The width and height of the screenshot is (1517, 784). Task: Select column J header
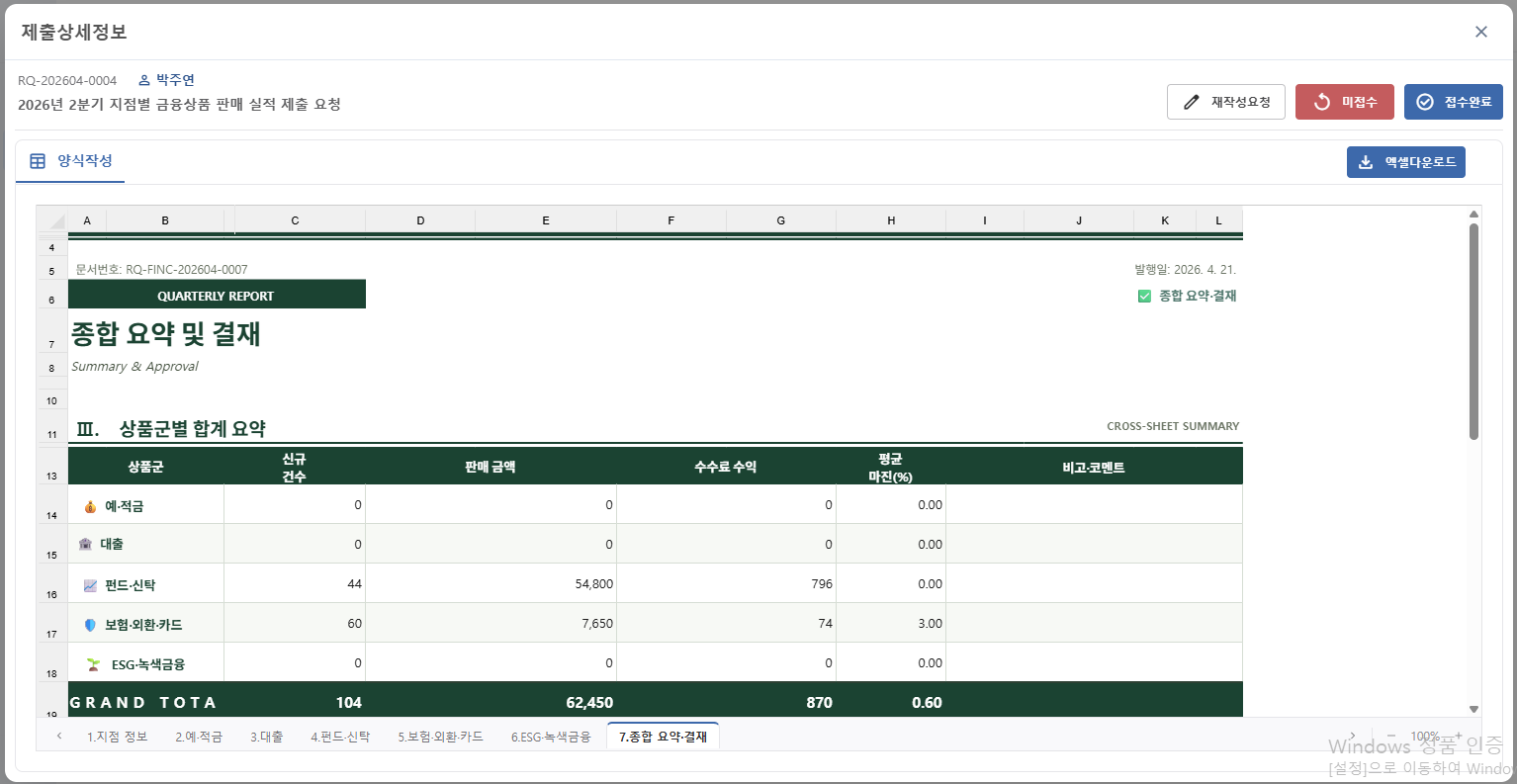[x=1079, y=220]
